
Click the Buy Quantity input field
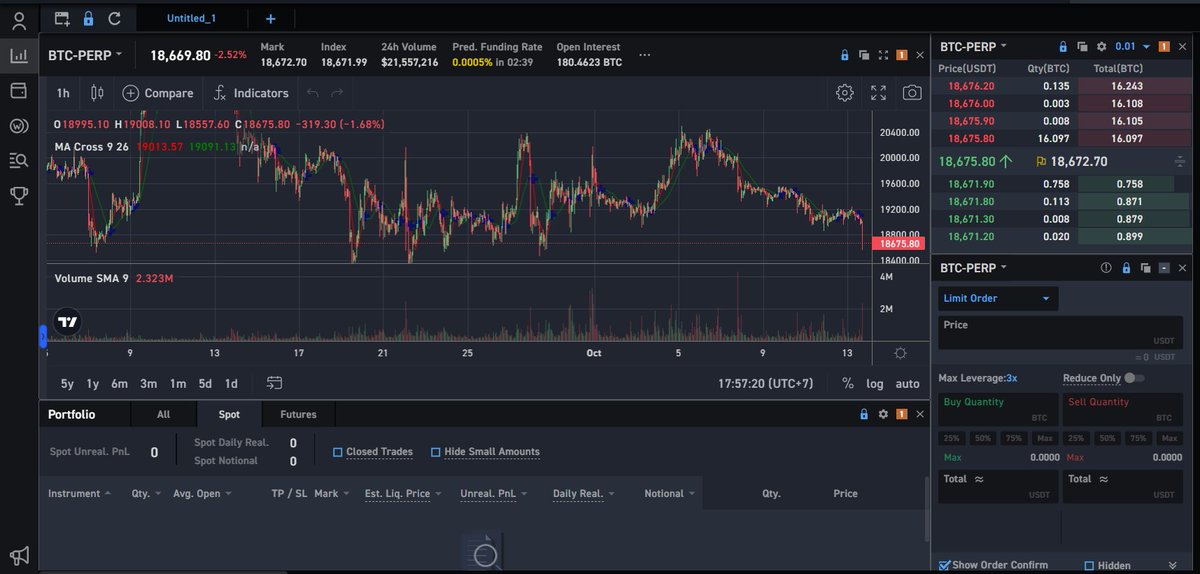click(x=997, y=408)
